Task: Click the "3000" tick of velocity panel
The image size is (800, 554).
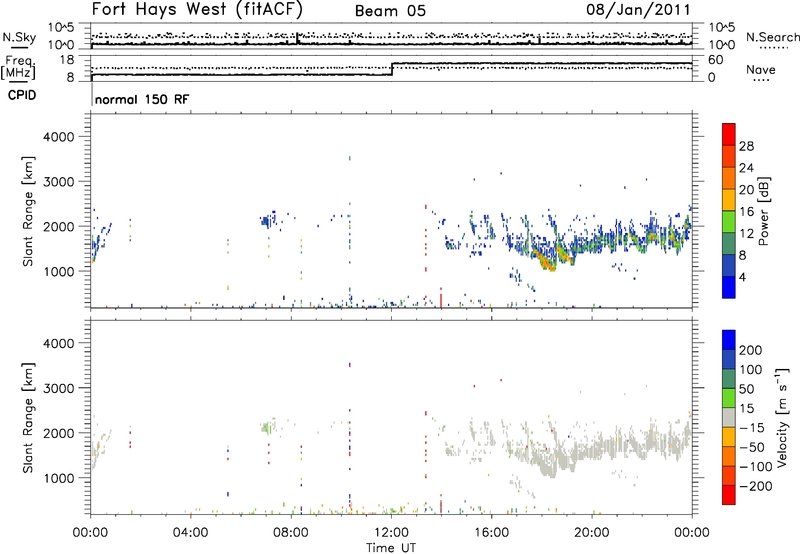Action: click(59, 388)
